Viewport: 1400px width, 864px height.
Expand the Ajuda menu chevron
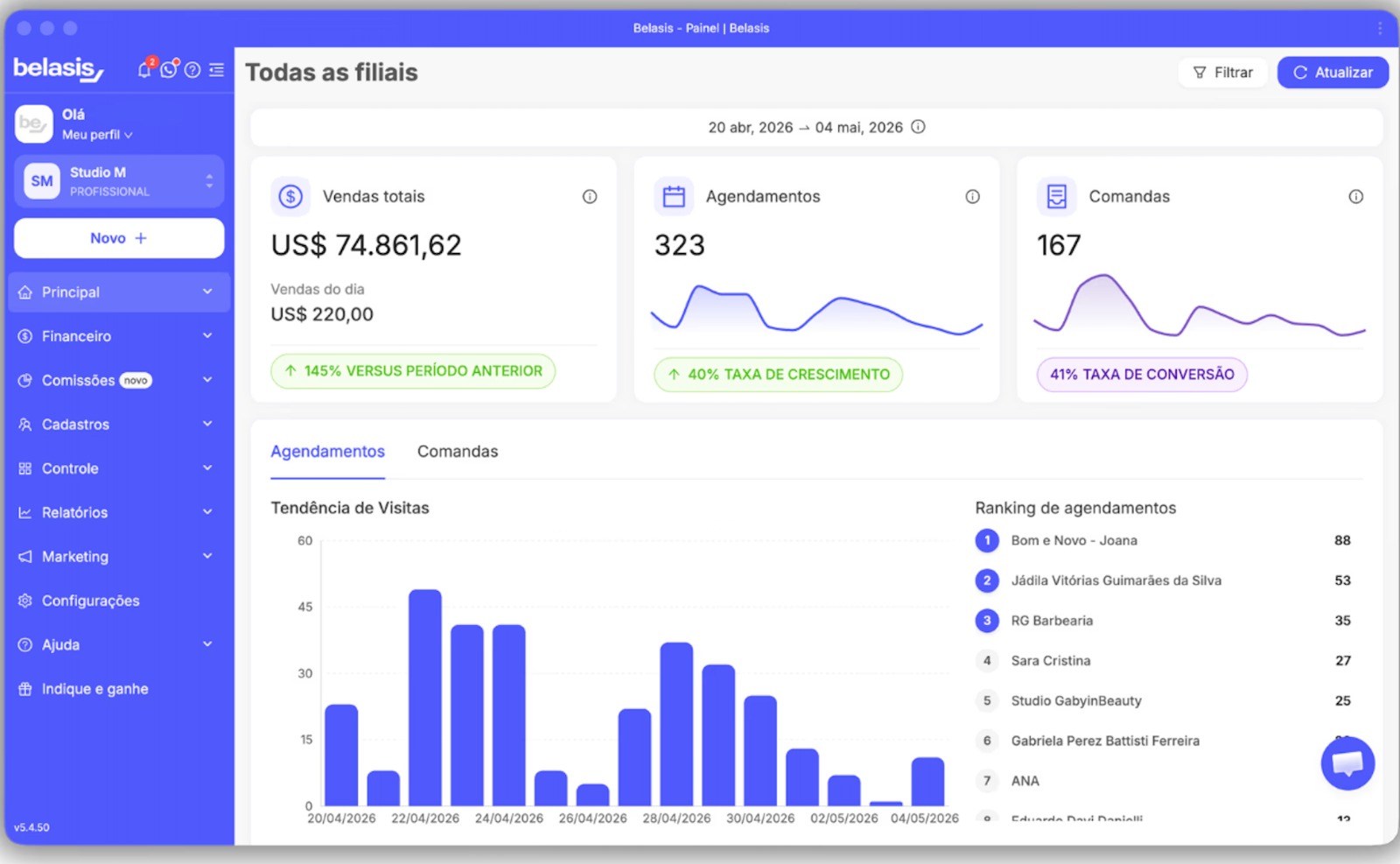pos(207,644)
